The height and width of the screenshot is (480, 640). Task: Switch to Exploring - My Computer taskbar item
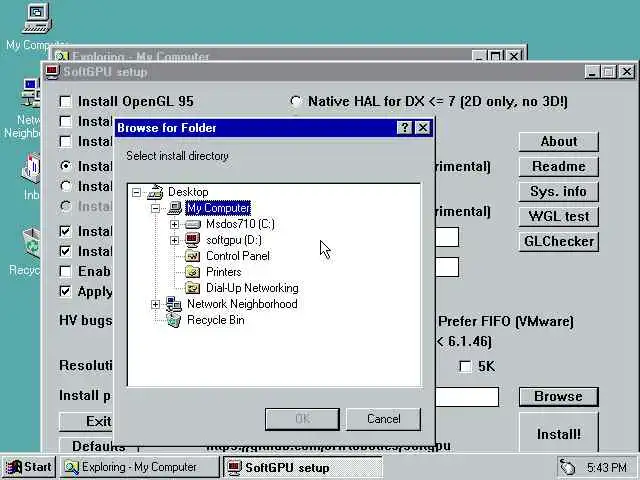click(x=140, y=467)
